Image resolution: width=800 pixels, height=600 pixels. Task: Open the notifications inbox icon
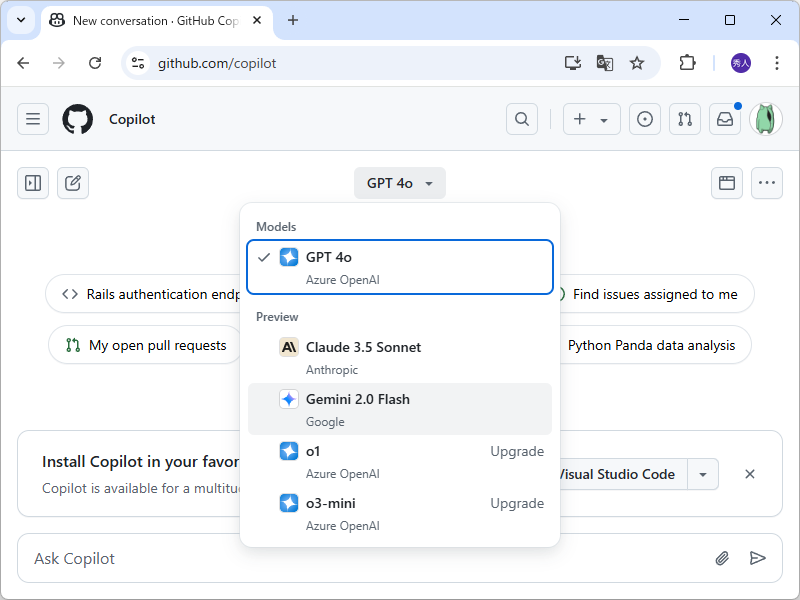coord(725,119)
